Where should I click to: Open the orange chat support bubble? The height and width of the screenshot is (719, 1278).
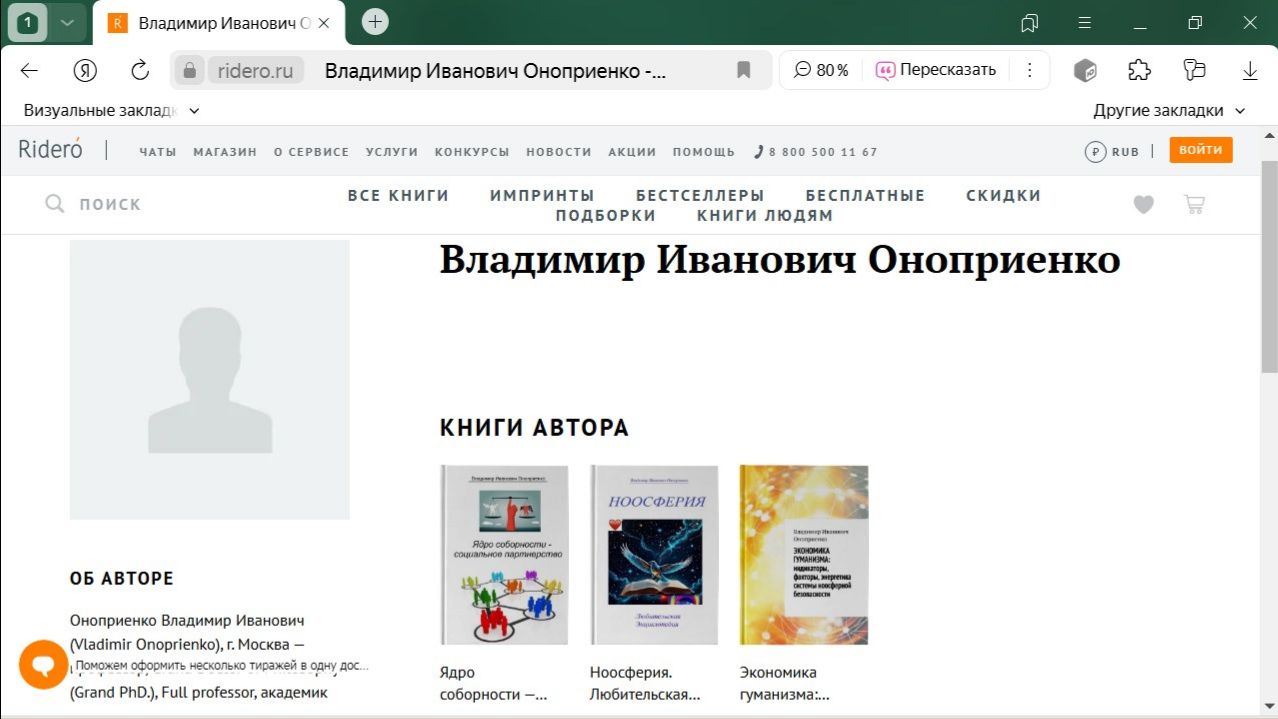(43, 664)
